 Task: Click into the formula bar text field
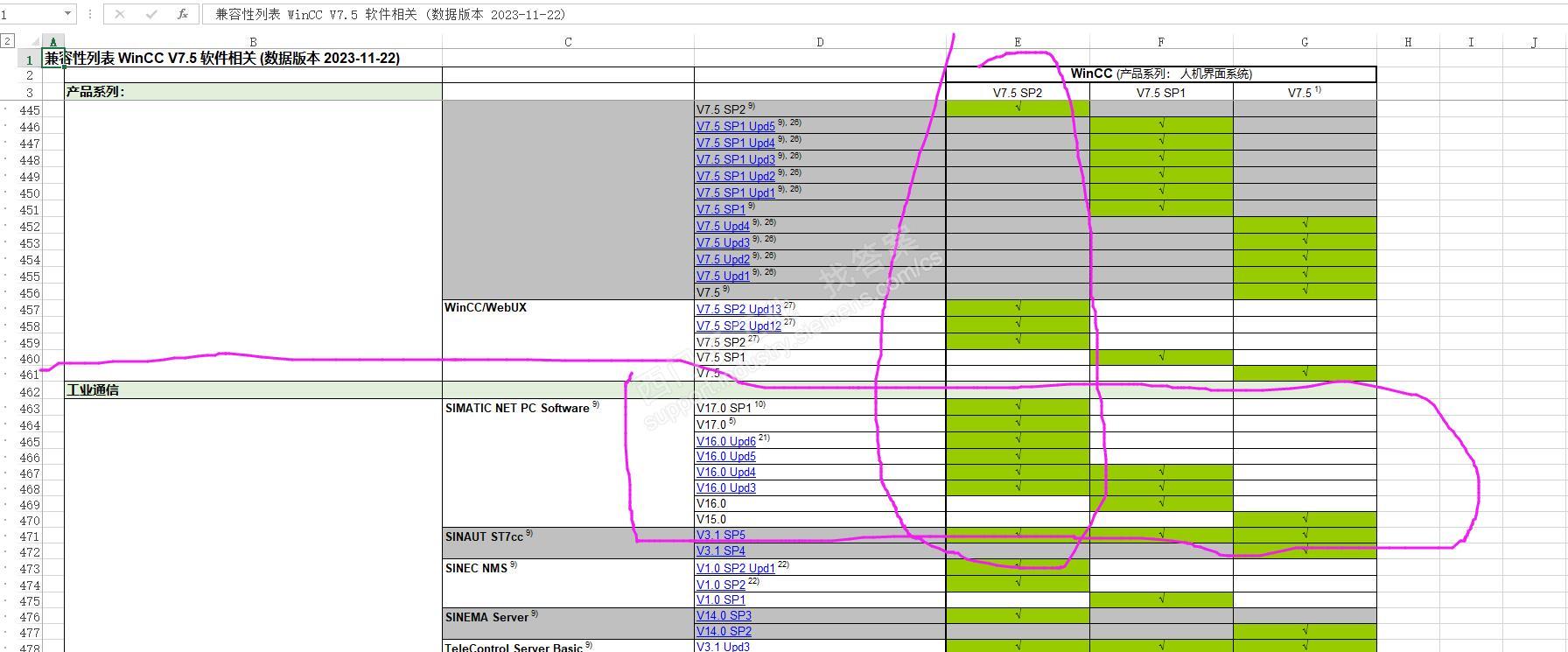pyautogui.click(x=884, y=14)
